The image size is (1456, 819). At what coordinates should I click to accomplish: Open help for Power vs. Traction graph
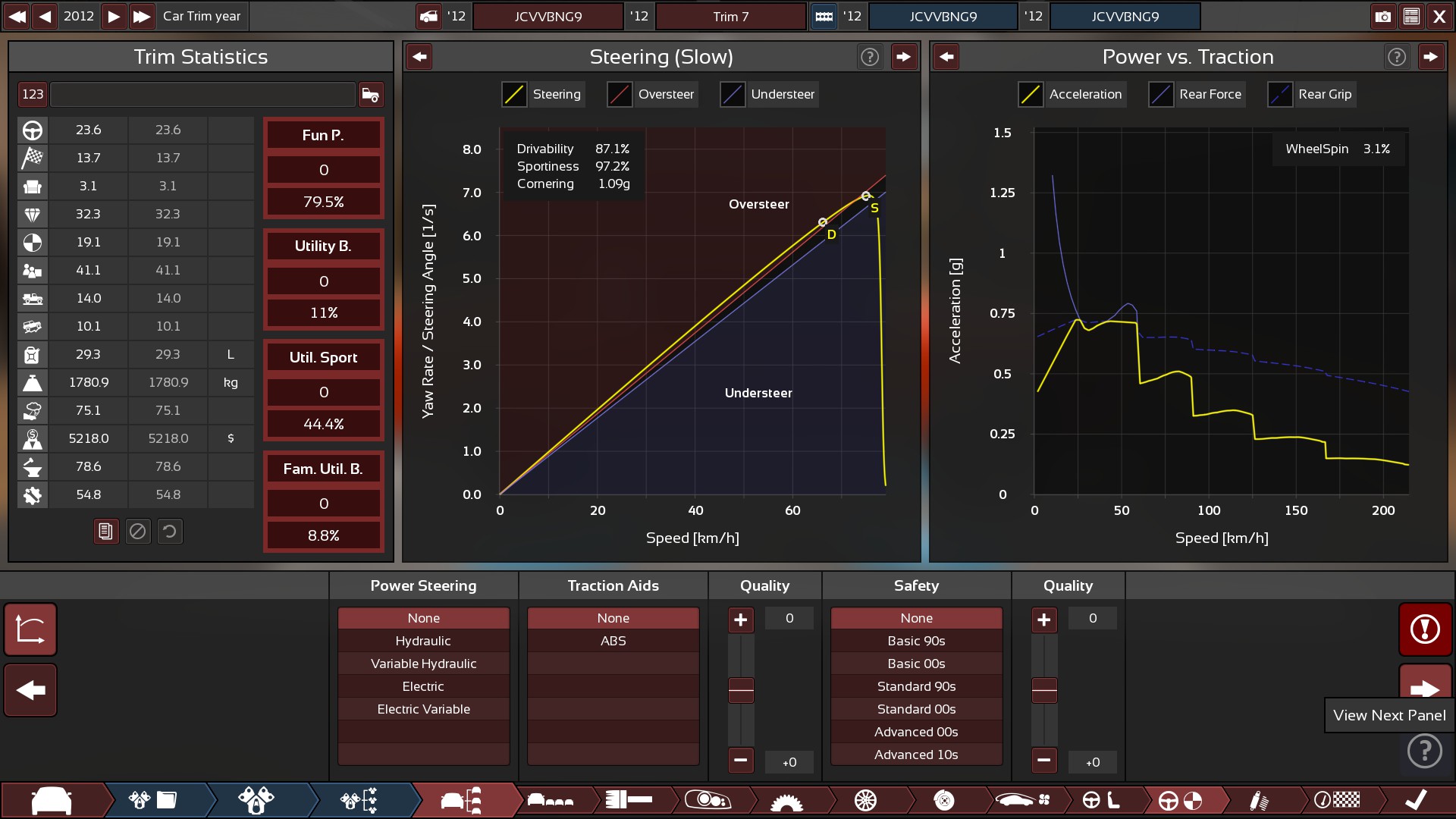click(x=1397, y=57)
